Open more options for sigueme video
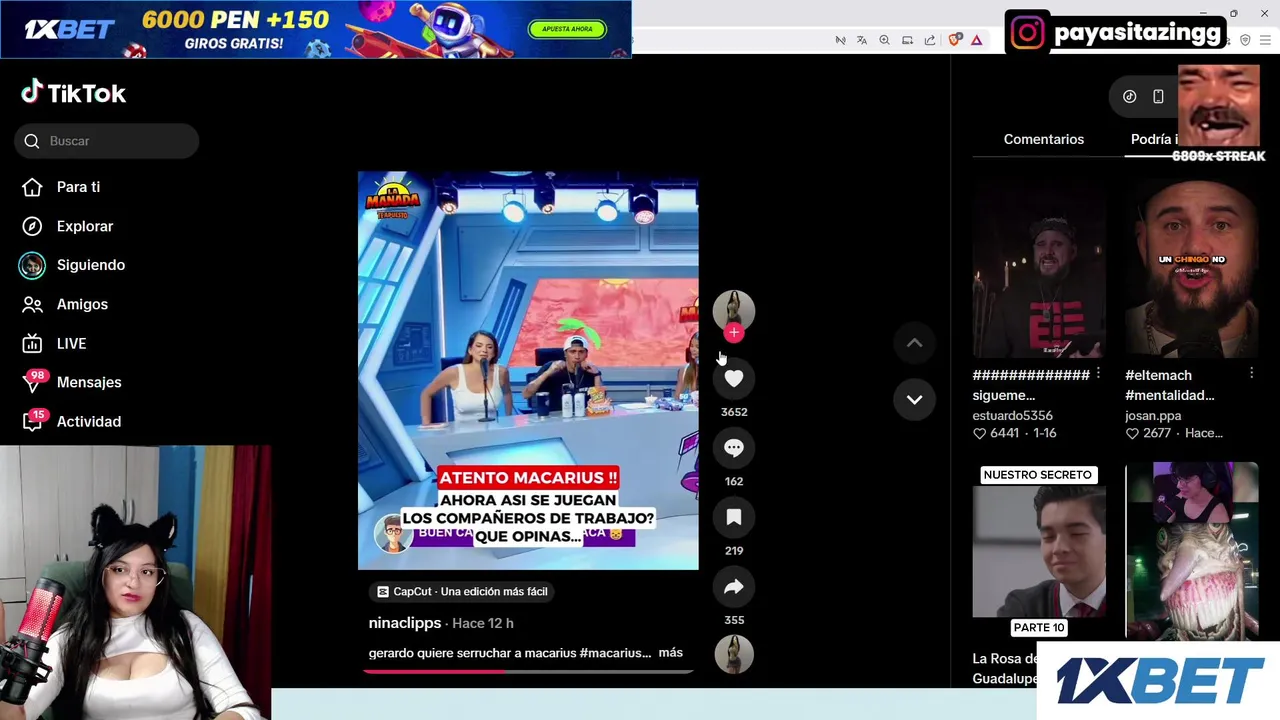The height and width of the screenshot is (720, 1280). point(1098,373)
